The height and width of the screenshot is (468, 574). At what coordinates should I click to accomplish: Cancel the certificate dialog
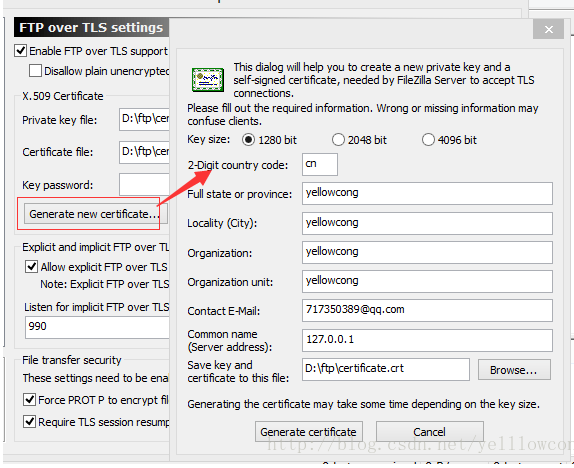click(x=429, y=432)
